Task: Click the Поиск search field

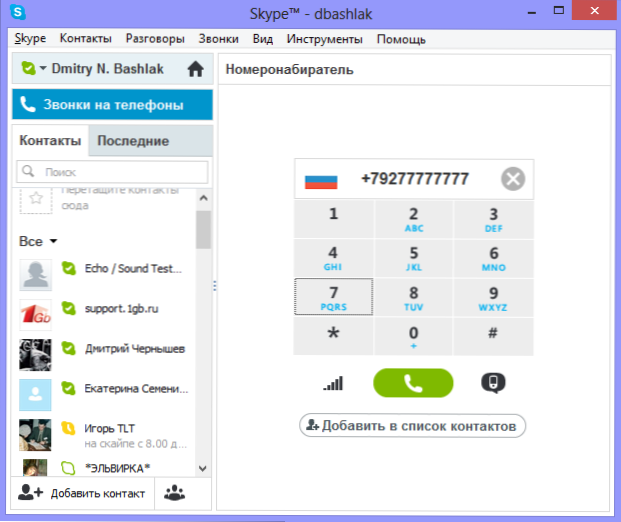Action: click(112, 172)
